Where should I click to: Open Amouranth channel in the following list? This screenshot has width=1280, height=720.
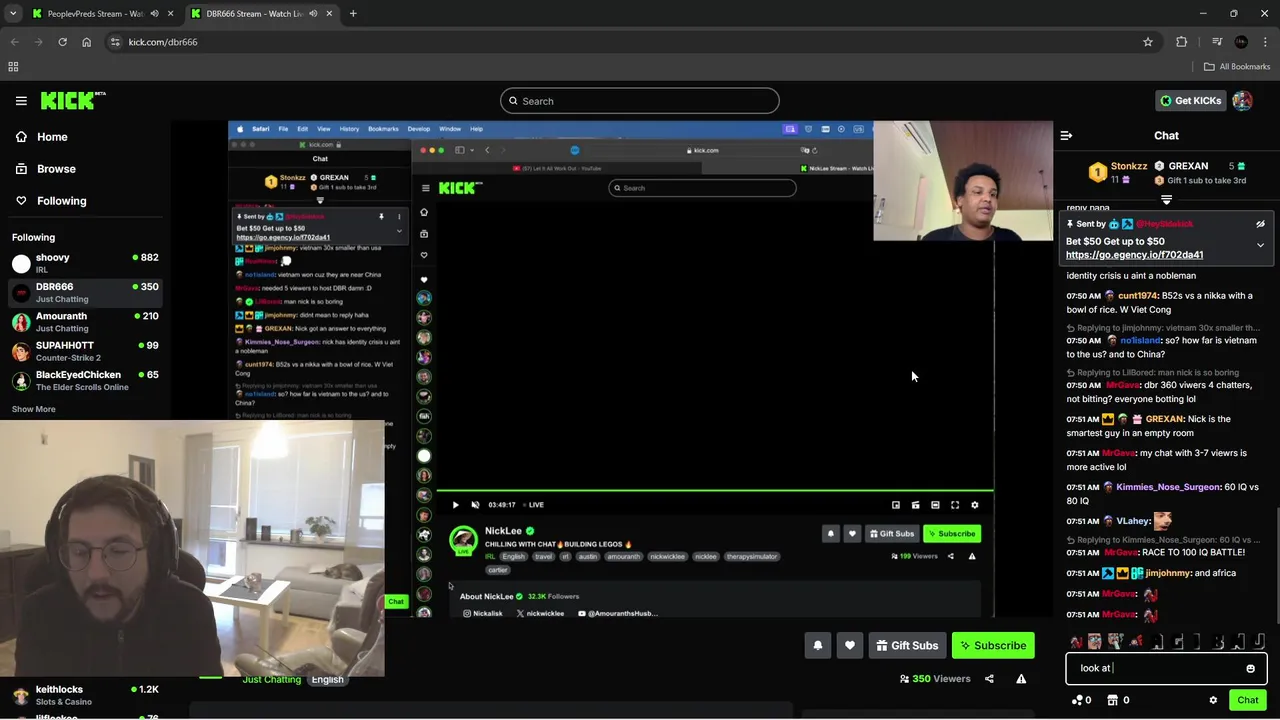coord(85,321)
